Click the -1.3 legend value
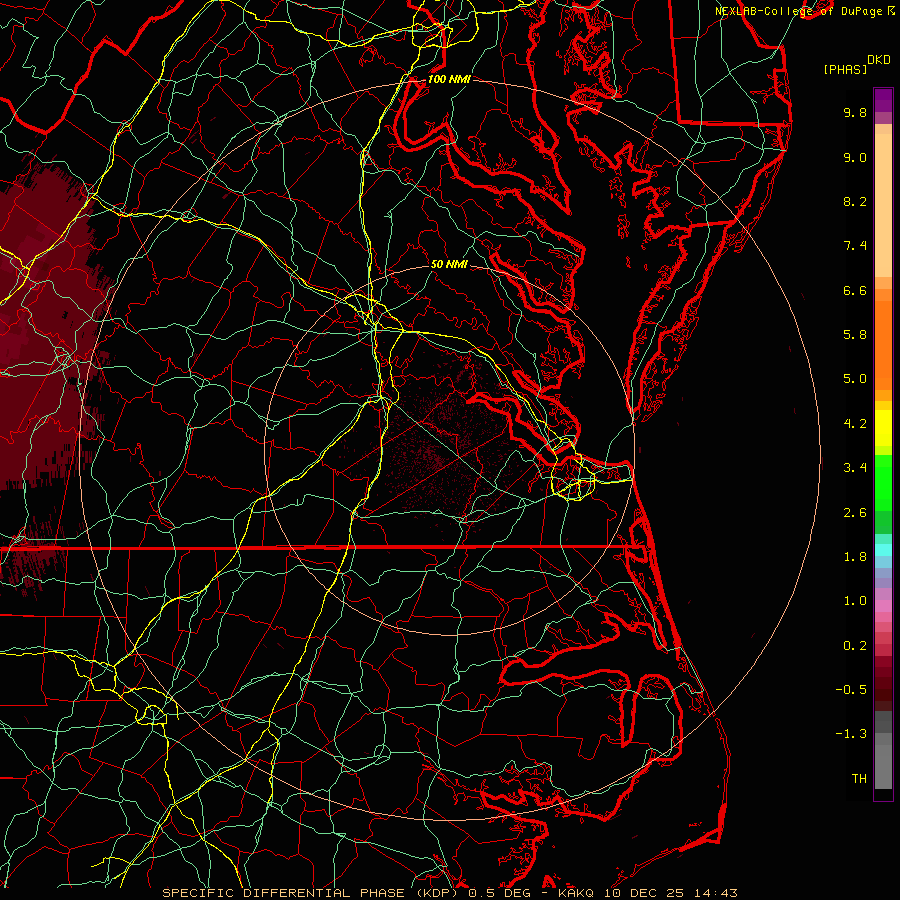 (851, 734)
